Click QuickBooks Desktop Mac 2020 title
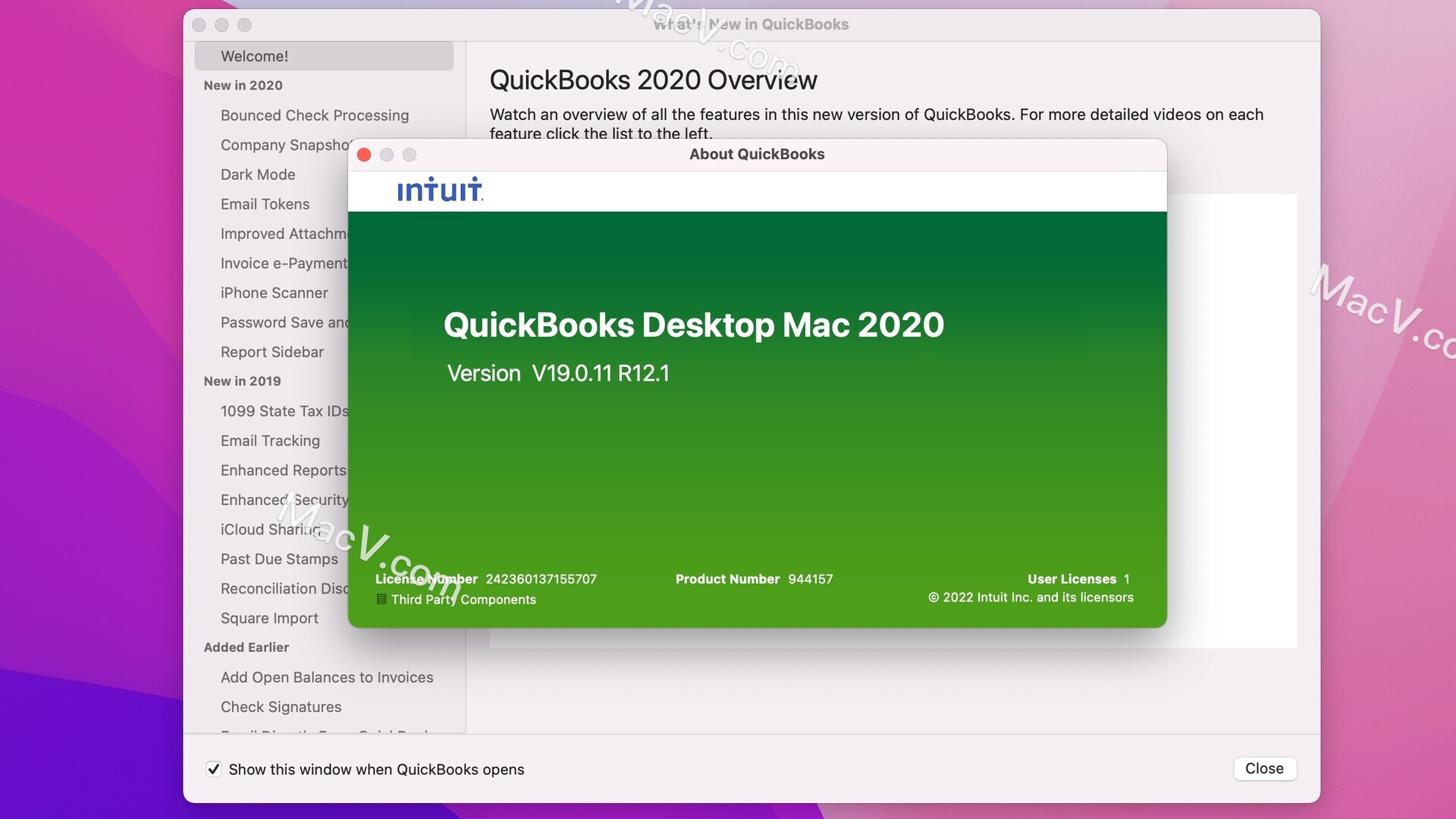 click(694, 325)
